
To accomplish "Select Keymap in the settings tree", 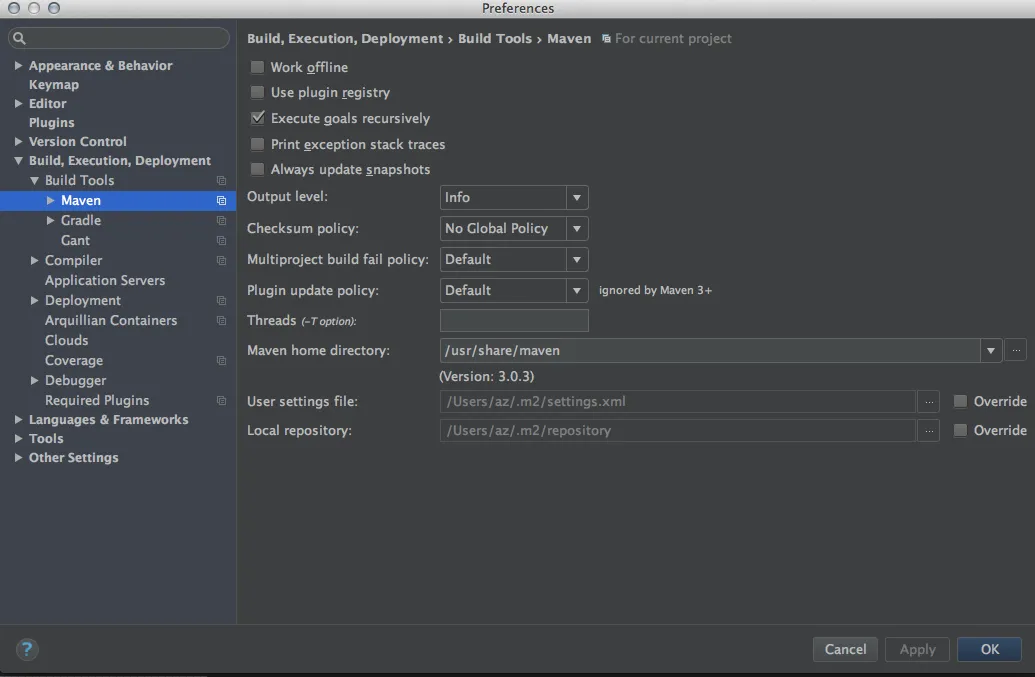I will [53, 84].
